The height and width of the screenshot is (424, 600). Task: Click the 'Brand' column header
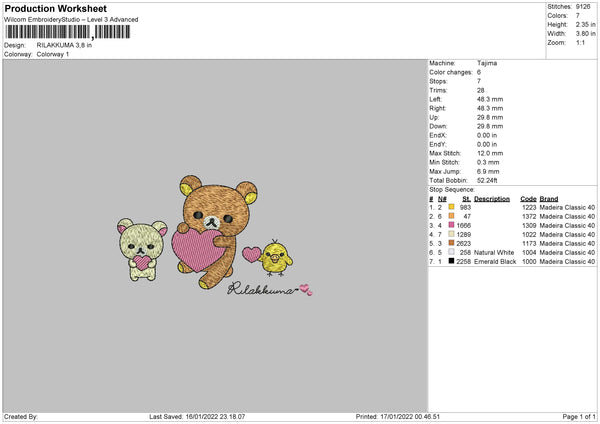[x=549, y=199]
